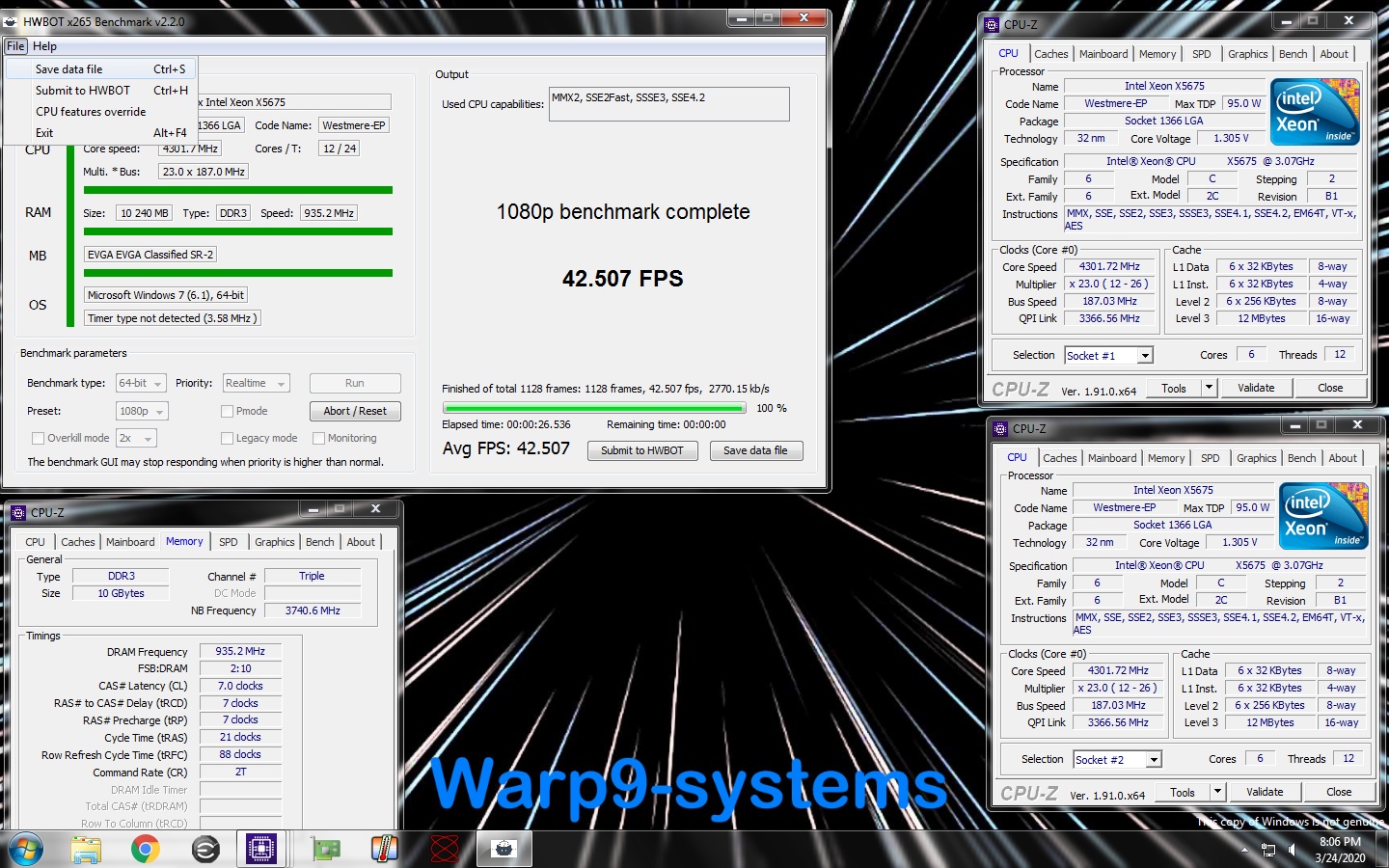Minimize the CPU-Z Memory window
This screenshot has height=868, width=1389.
click(x=313, y=509)
